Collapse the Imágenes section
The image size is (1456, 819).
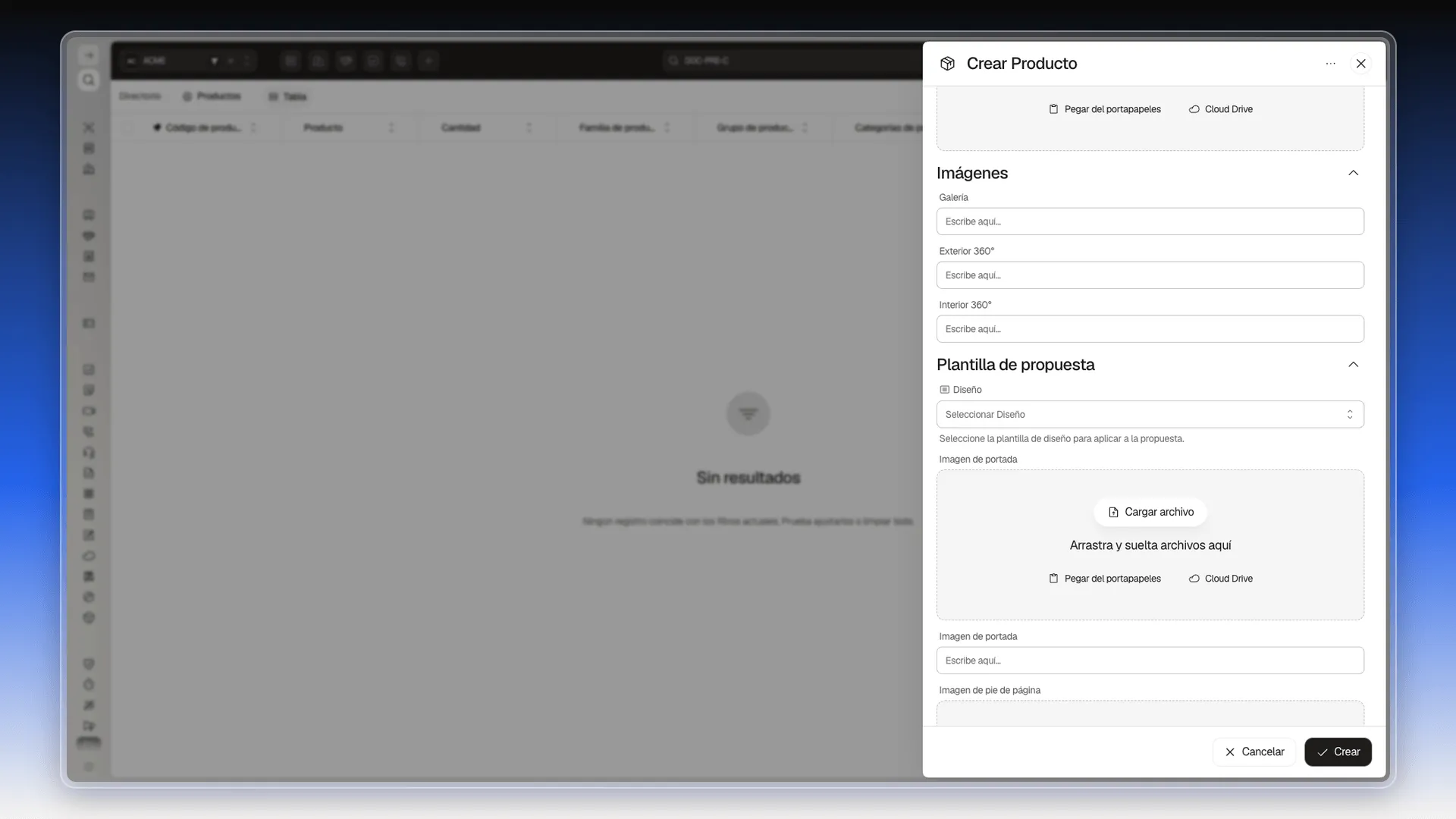(x=1353, y=173)
